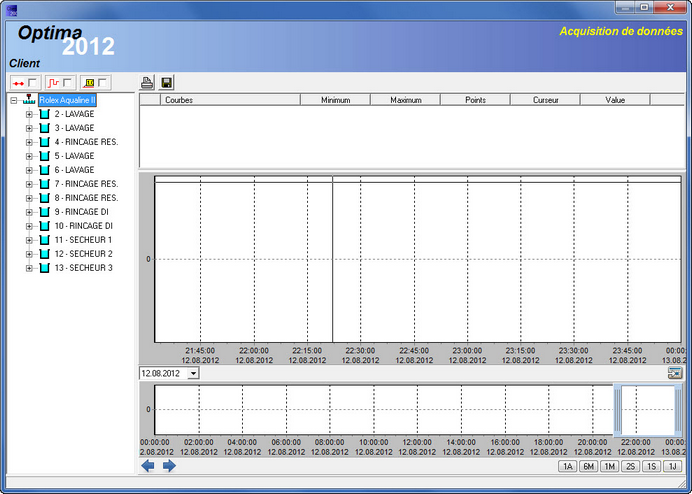Screen dimensions: 692x494
Task: Click the tank icon for 2 - LAVAGE
Action: click(44, 114)
